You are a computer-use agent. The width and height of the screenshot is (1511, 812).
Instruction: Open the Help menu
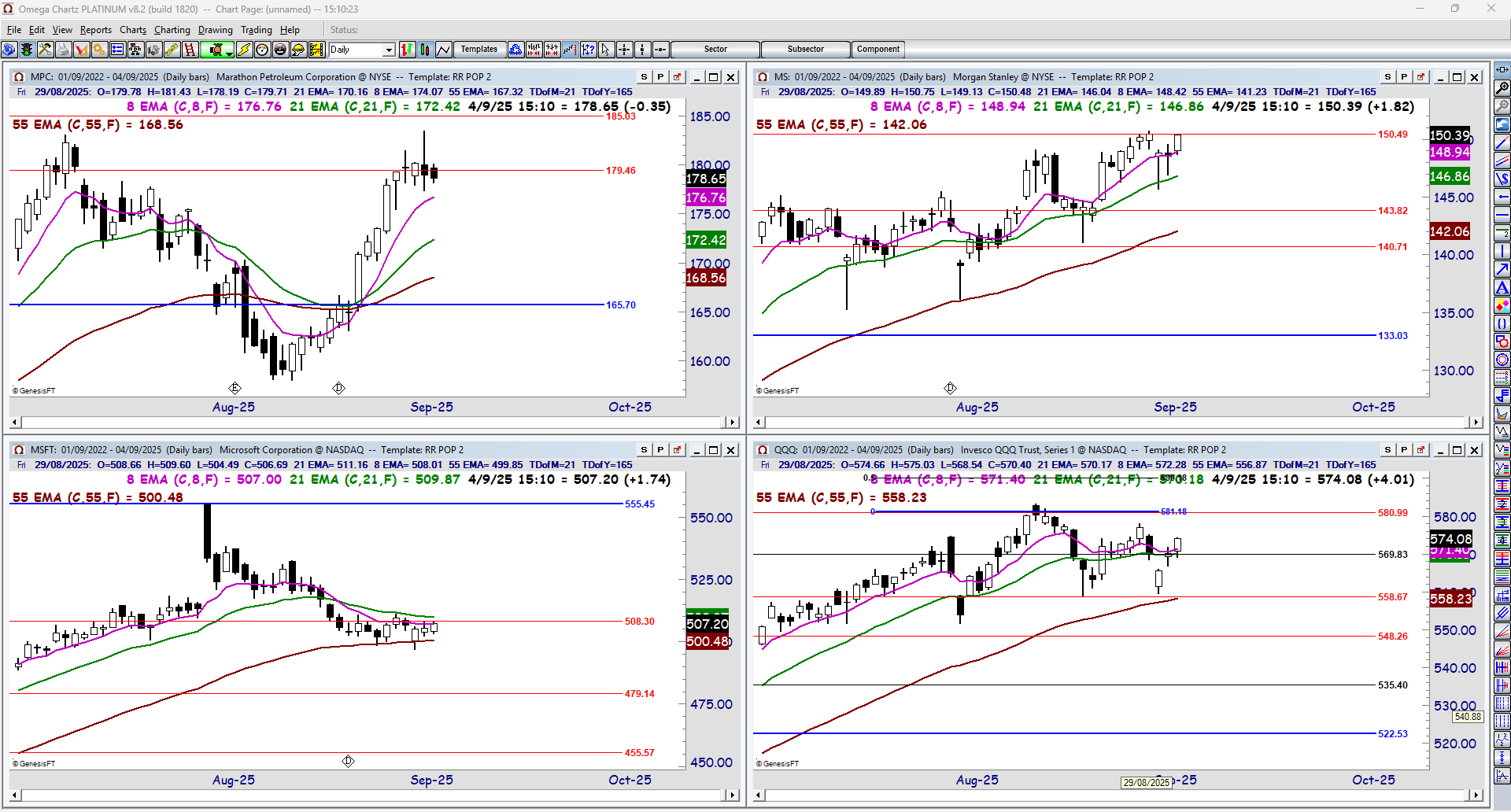[x=290, y=30]
